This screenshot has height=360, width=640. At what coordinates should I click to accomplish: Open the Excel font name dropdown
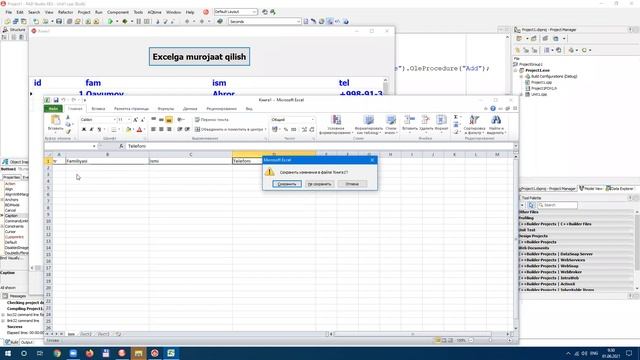click(x=114, y=120)
